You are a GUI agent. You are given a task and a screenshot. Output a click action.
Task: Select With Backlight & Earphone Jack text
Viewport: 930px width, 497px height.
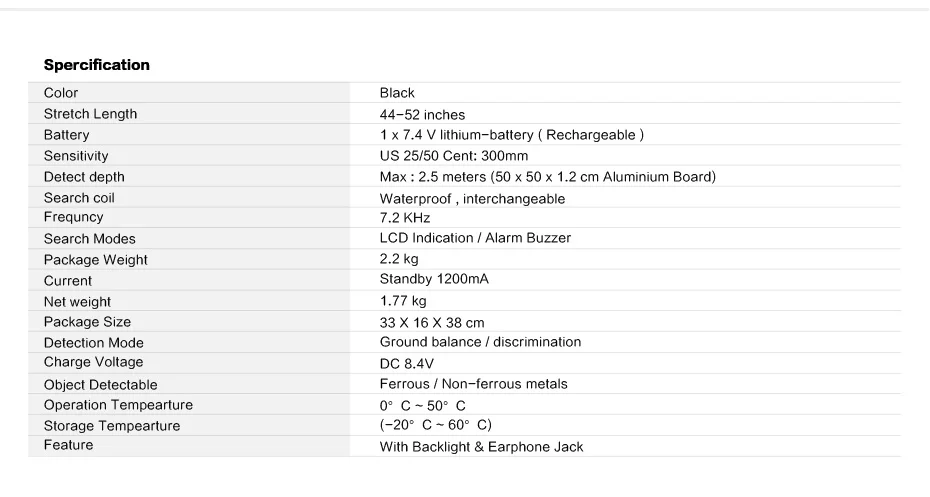482,447
